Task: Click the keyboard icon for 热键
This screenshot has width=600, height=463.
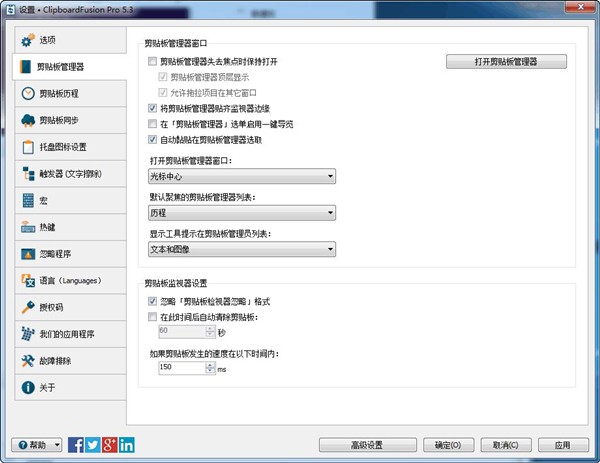Action: click(x=28, y=227)
